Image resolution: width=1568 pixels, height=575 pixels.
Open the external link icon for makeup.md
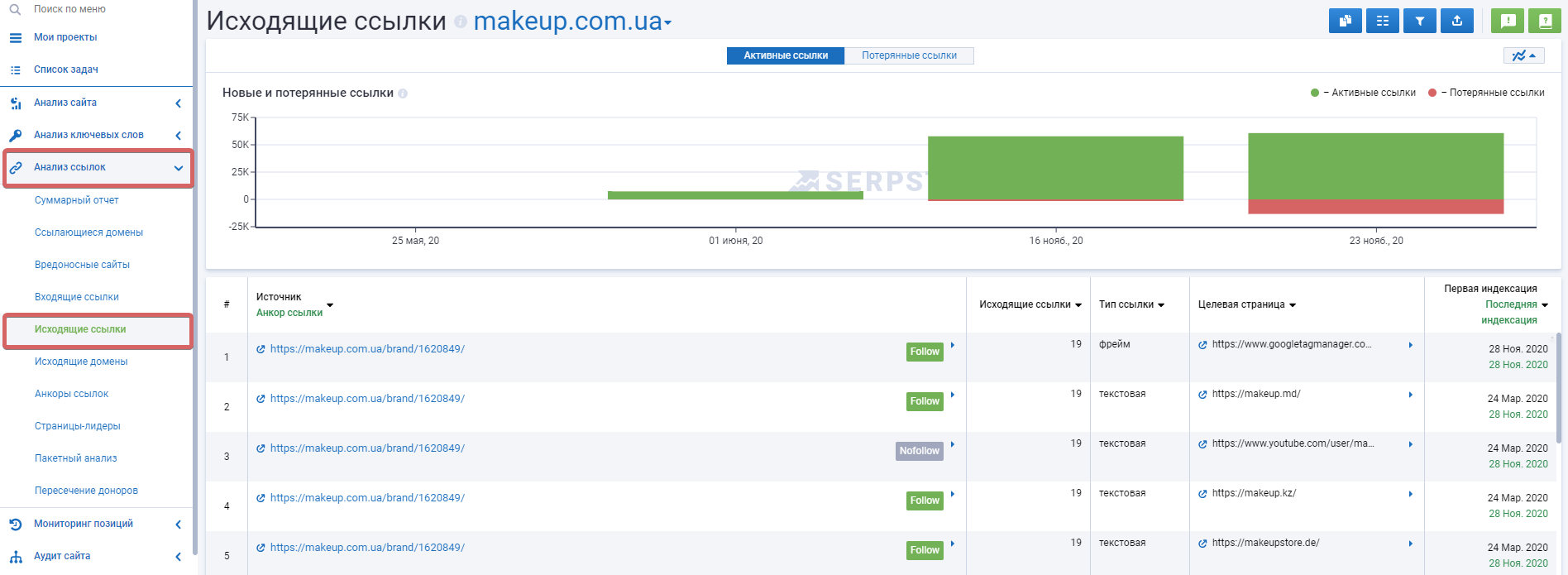[1202, 395]
